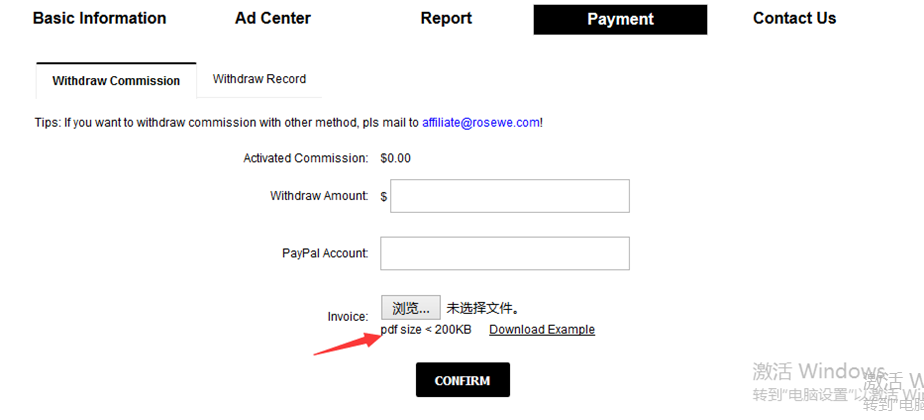Open the Contact Us page
This screenshot has width=924, height=420.
tap(794, 18)
